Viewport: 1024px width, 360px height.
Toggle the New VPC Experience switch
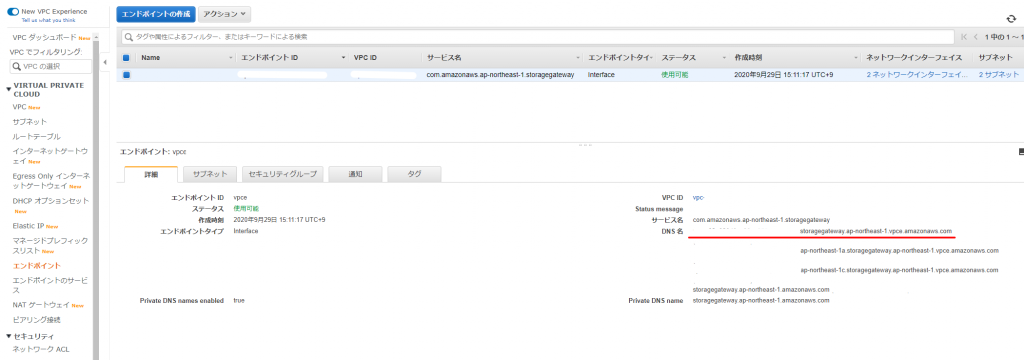(x=12, y=12)
